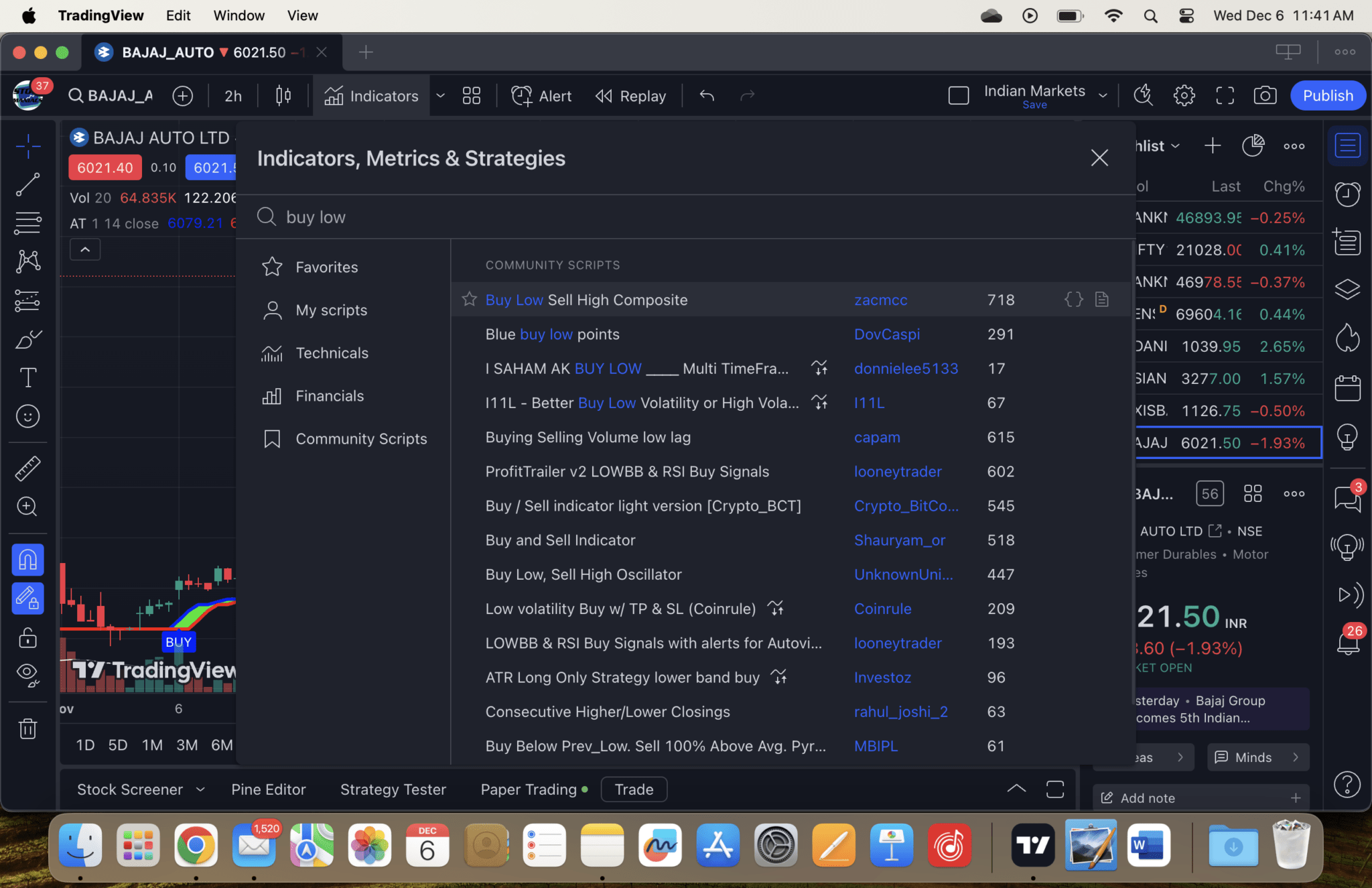
Task: Star Buy Low Sell High Composite as favorite
Action: (x=469, y=299)
